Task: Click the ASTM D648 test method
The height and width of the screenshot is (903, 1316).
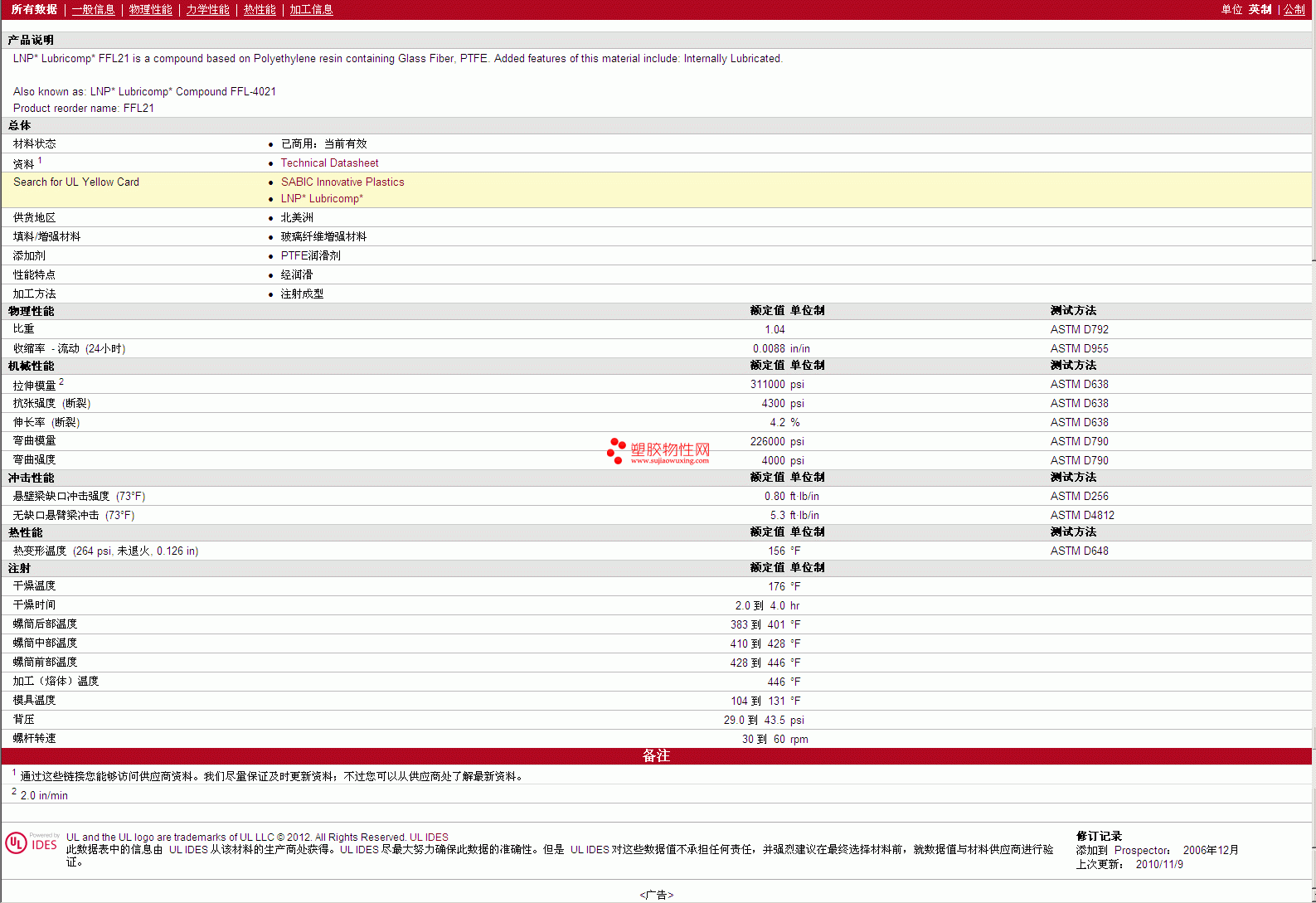Action: coord(1079,551)
